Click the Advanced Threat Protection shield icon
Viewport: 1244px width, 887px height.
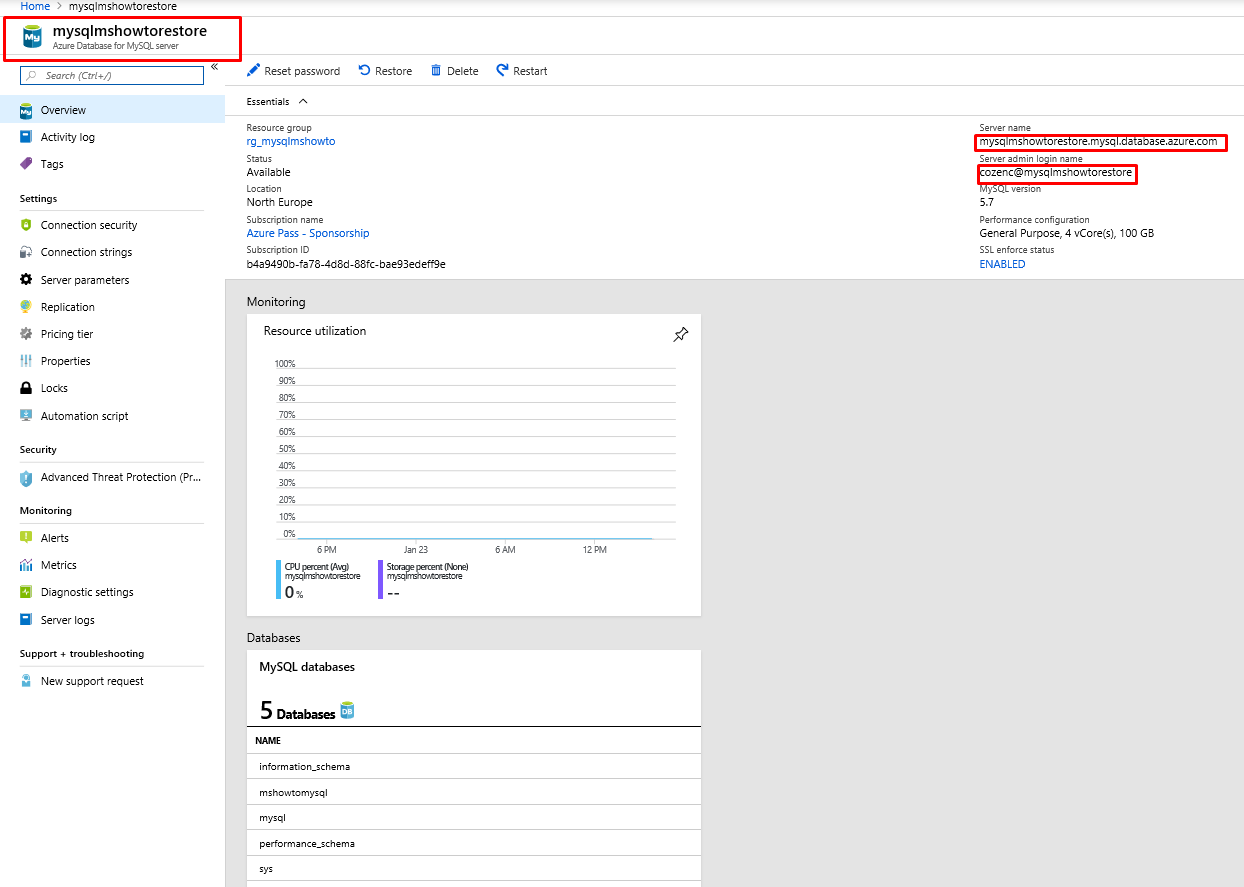pos(26,478)
